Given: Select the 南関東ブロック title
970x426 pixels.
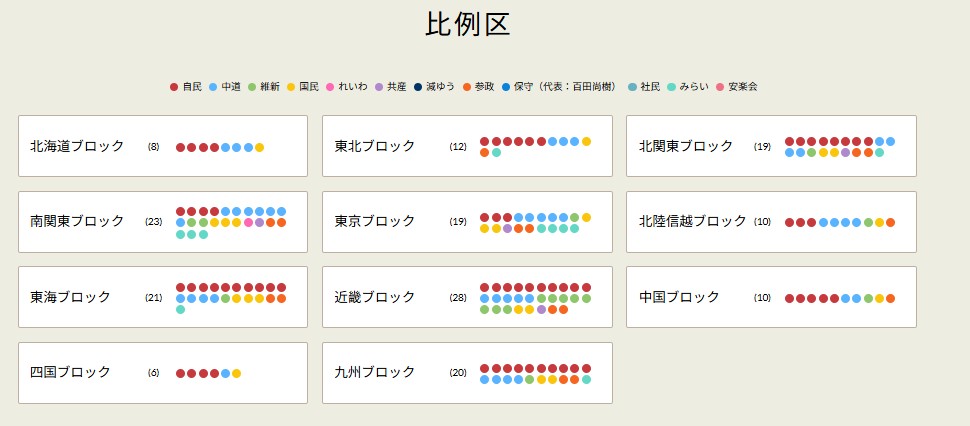Looking at the screenshot, I should pyautogui.click(x=77, y=221).
